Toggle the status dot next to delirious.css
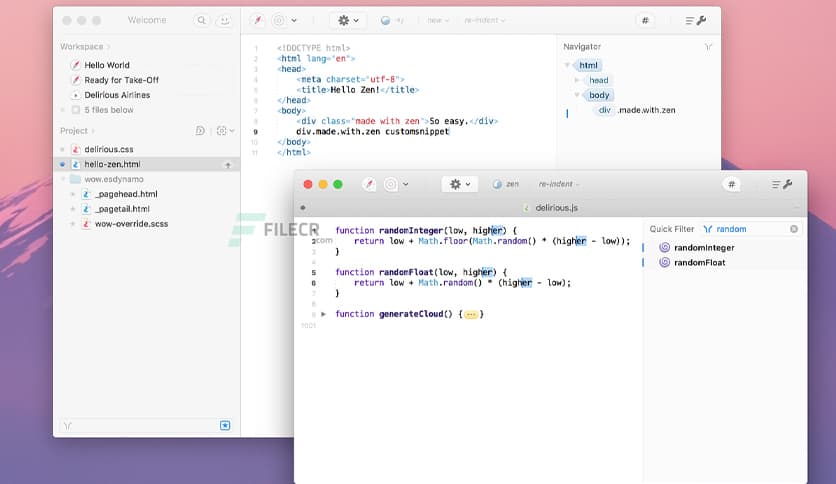 coord(62,149)
